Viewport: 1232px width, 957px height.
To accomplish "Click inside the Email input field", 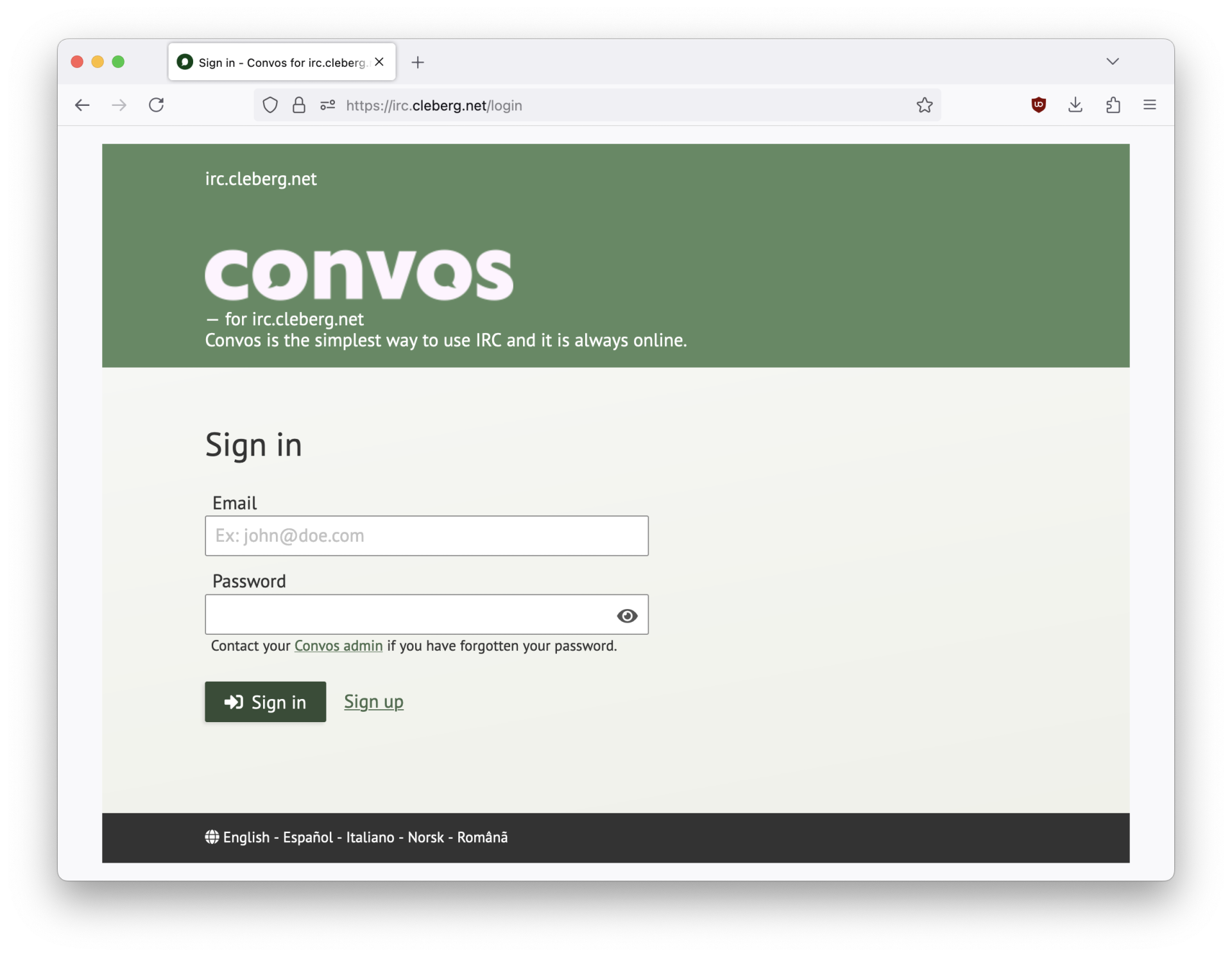I will click(426, 535).
